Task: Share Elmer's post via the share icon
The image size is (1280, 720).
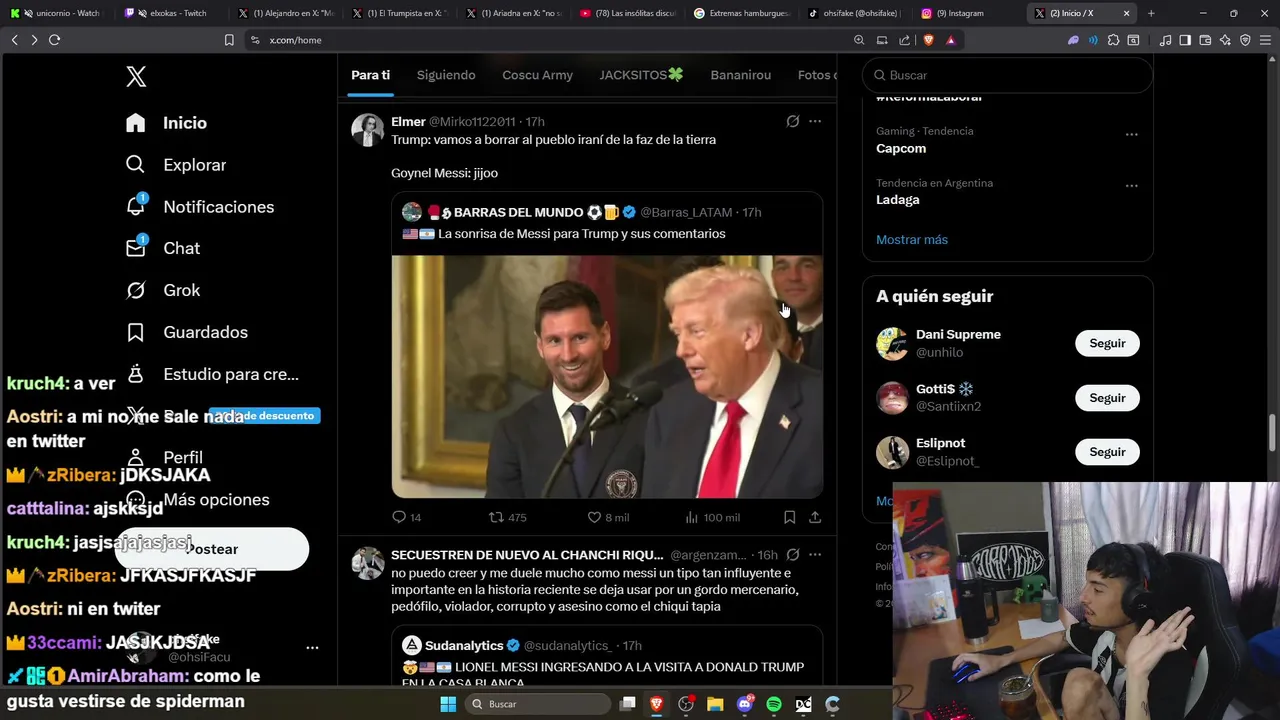Action: [x=815, y=517]
